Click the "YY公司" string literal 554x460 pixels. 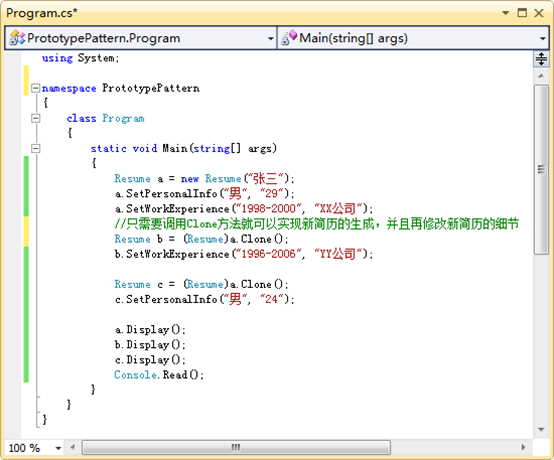tap(338, 254)
